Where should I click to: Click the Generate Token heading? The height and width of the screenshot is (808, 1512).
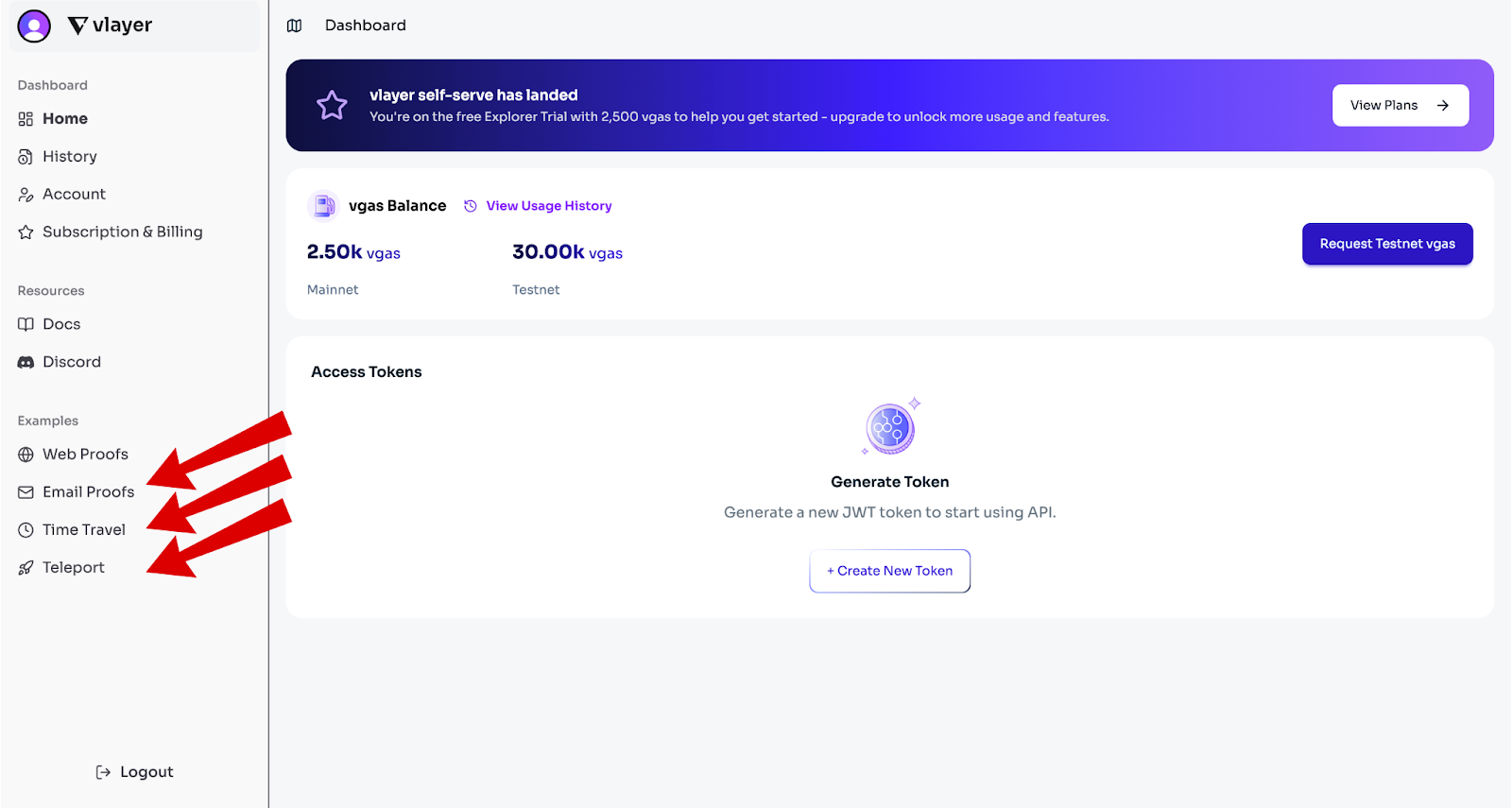tap(890, 482)
